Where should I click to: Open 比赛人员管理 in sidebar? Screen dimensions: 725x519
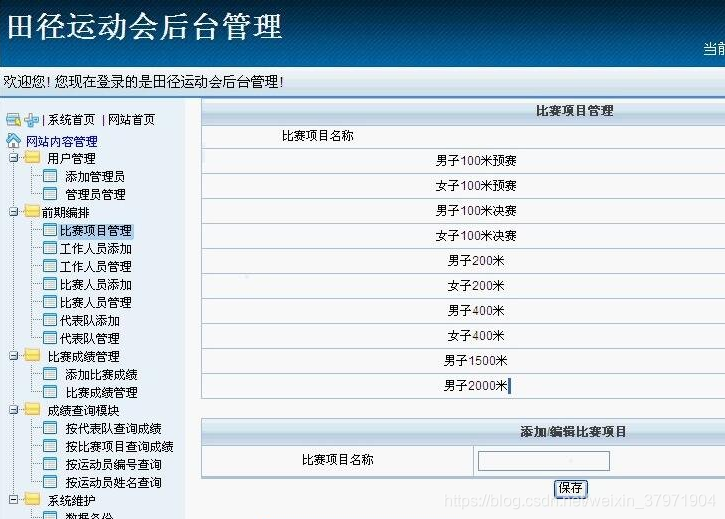tap(96, 303)
